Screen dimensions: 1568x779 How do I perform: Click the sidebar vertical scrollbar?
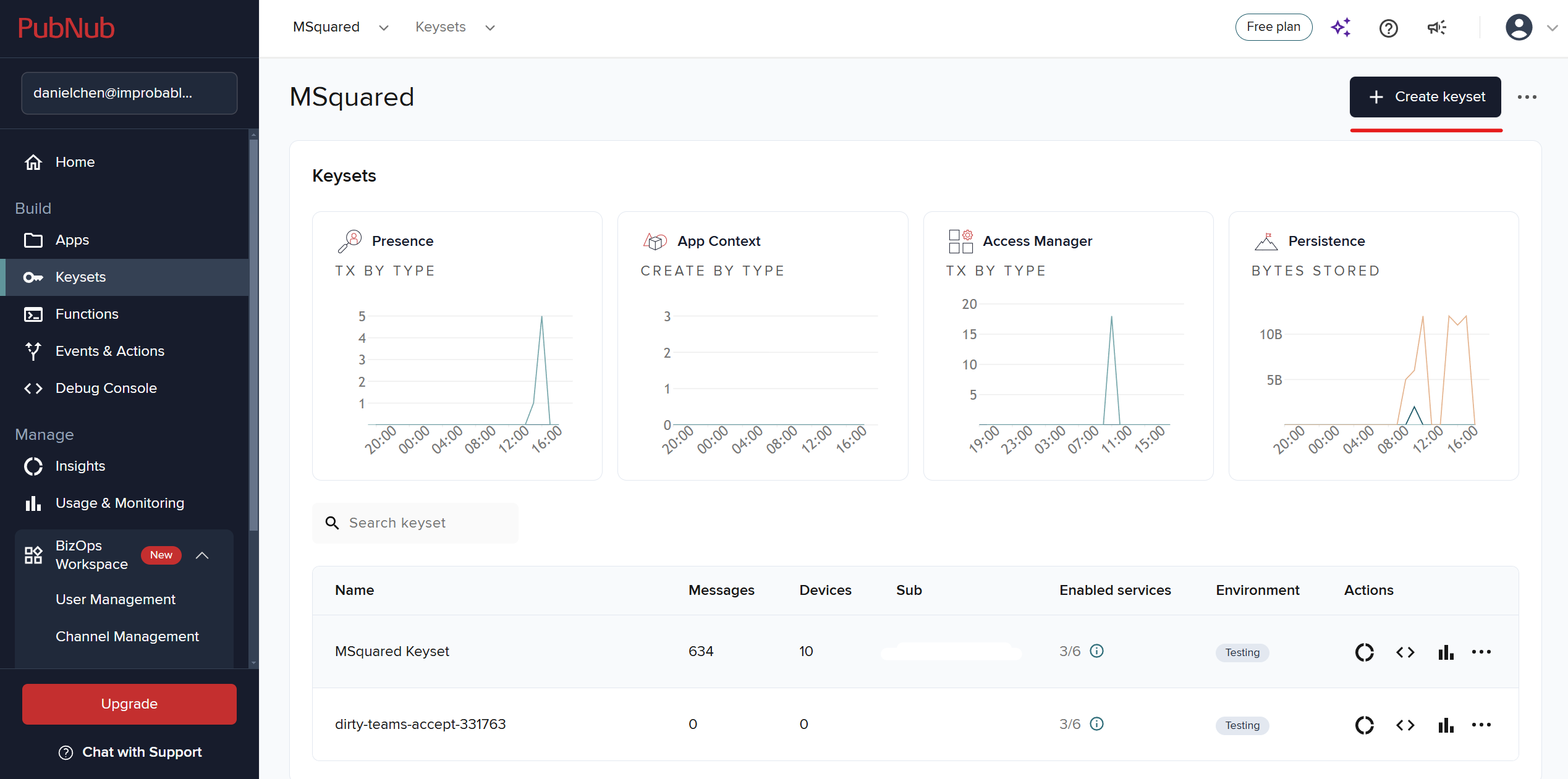pos(253,334)
